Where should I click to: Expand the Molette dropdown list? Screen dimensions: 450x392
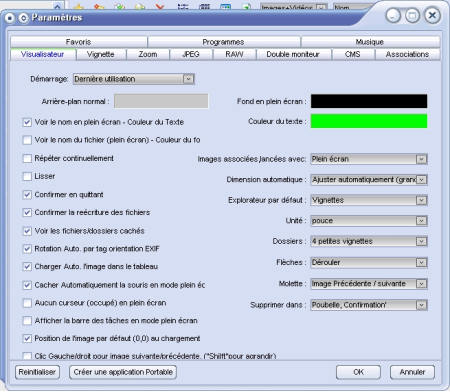[x=369, y=284]
